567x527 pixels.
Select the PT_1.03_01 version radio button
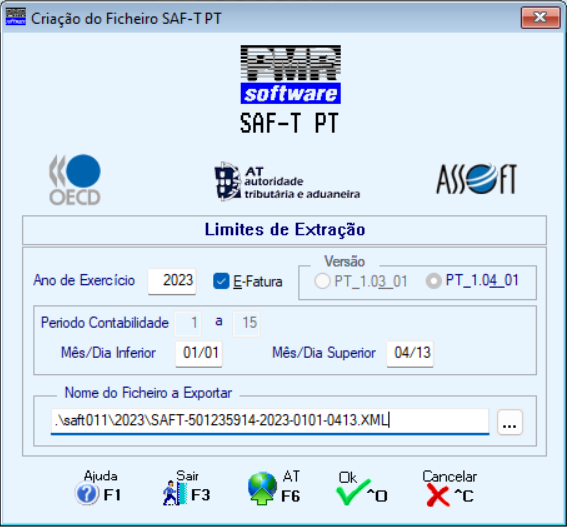coord(323,281)
